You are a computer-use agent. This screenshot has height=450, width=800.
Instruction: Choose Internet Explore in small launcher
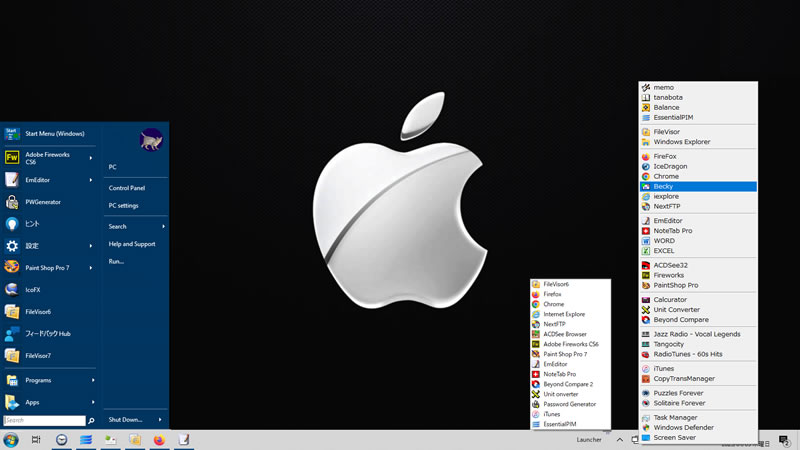(570, 314)
